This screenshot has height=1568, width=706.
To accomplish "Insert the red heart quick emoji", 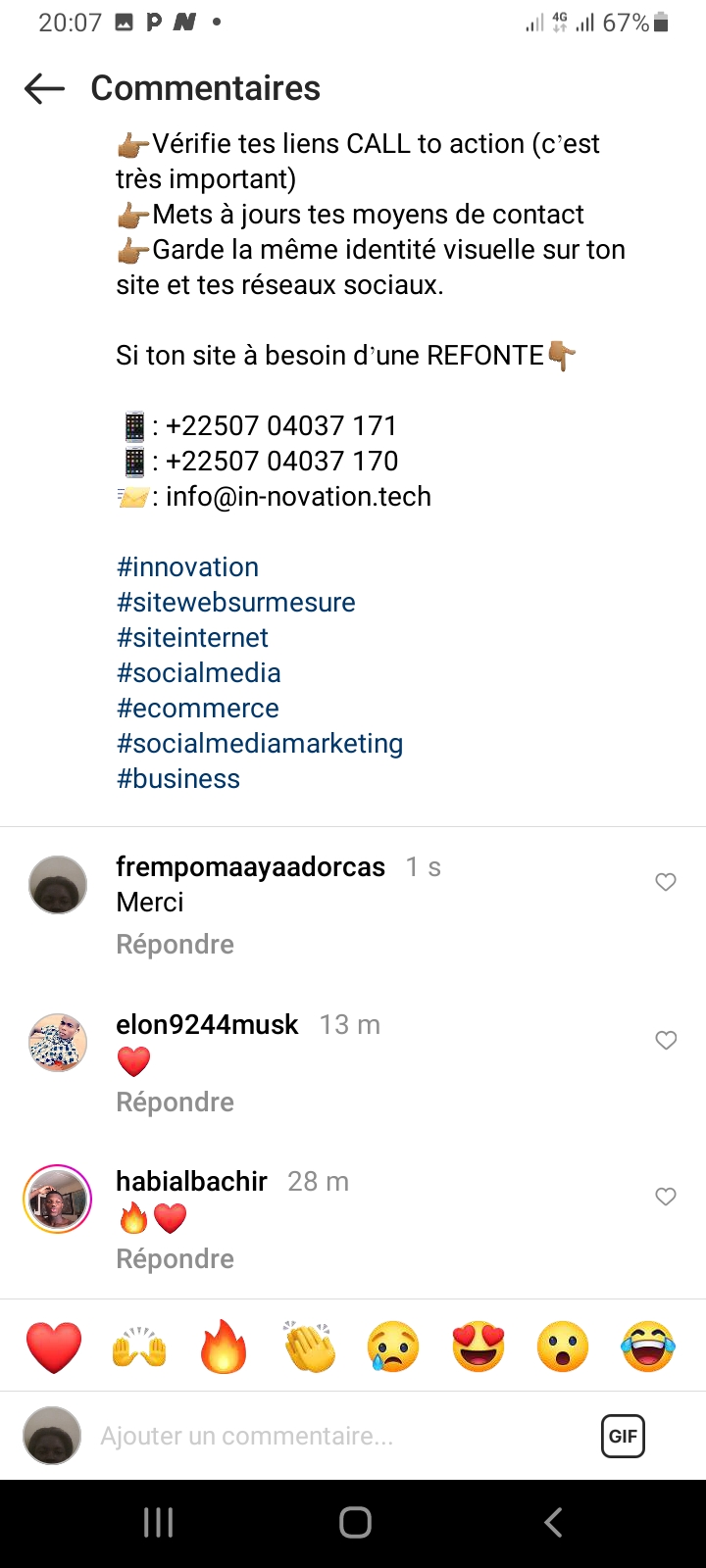I will pyautogui.click(x=54, y=1347).
